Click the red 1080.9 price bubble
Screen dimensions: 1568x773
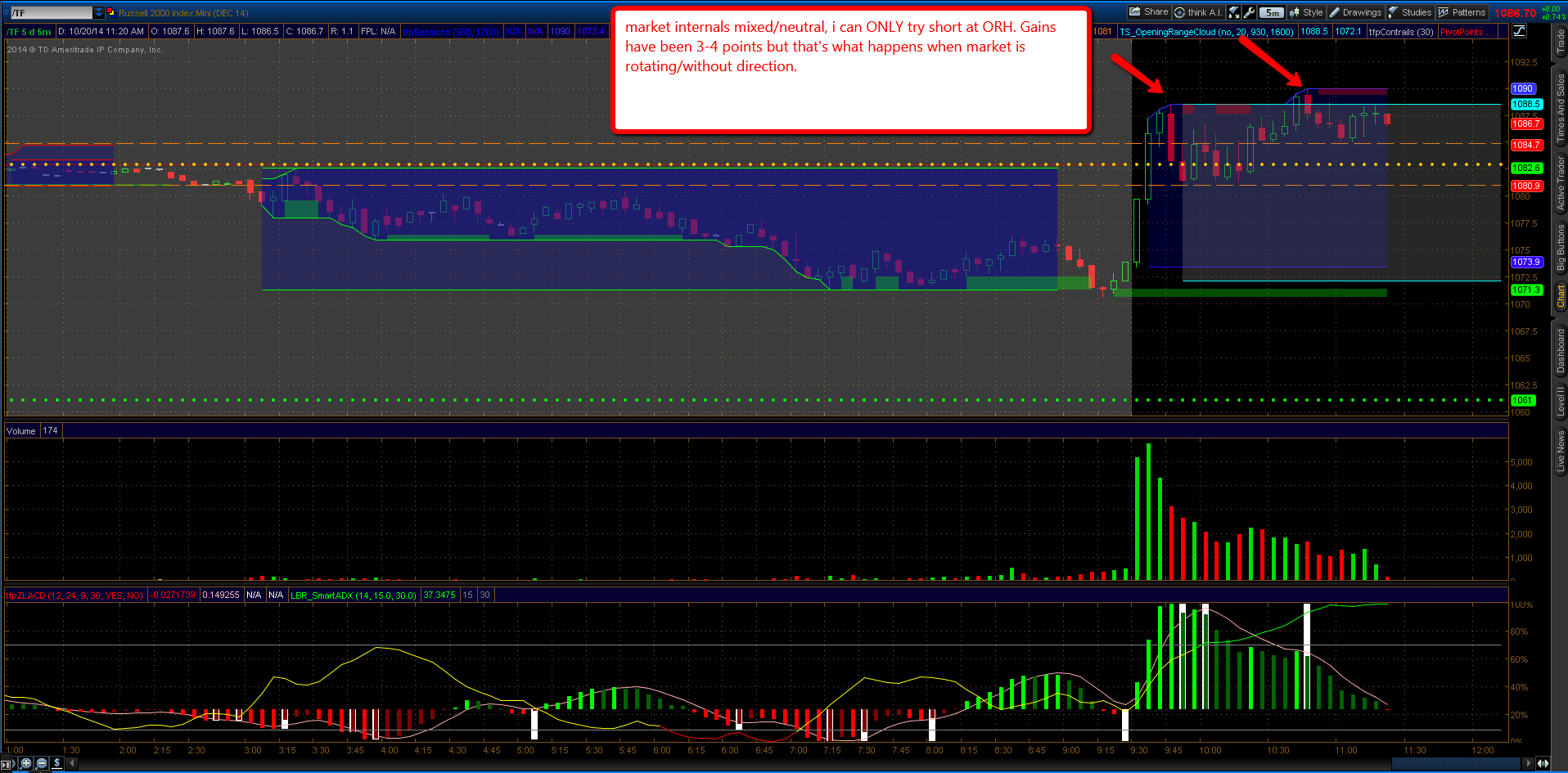[1527, 187]
